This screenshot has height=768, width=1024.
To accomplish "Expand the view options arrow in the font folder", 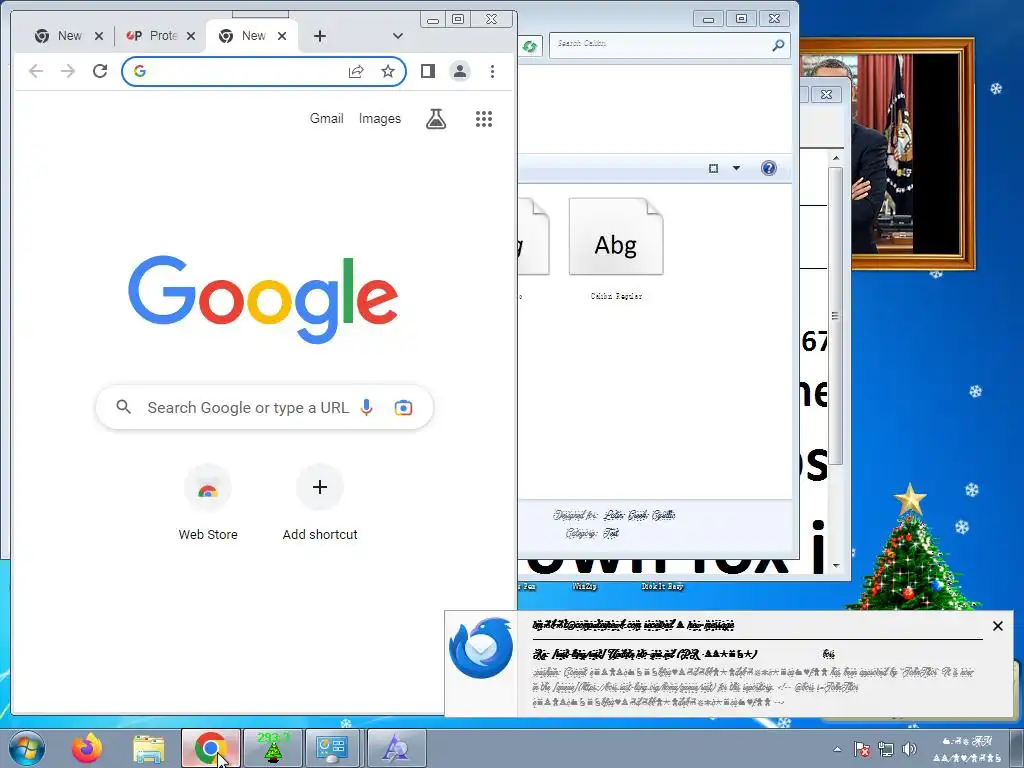I will (736, 168).
